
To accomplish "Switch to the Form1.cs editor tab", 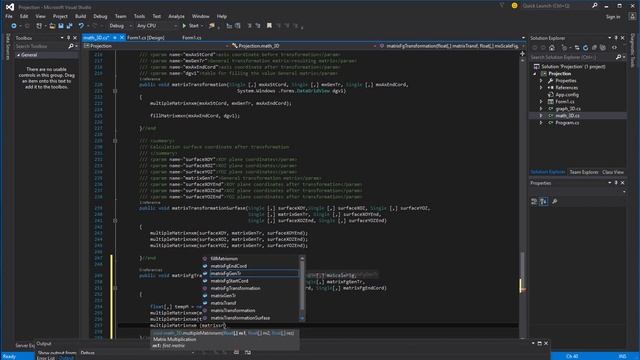I will click(191, 38).
